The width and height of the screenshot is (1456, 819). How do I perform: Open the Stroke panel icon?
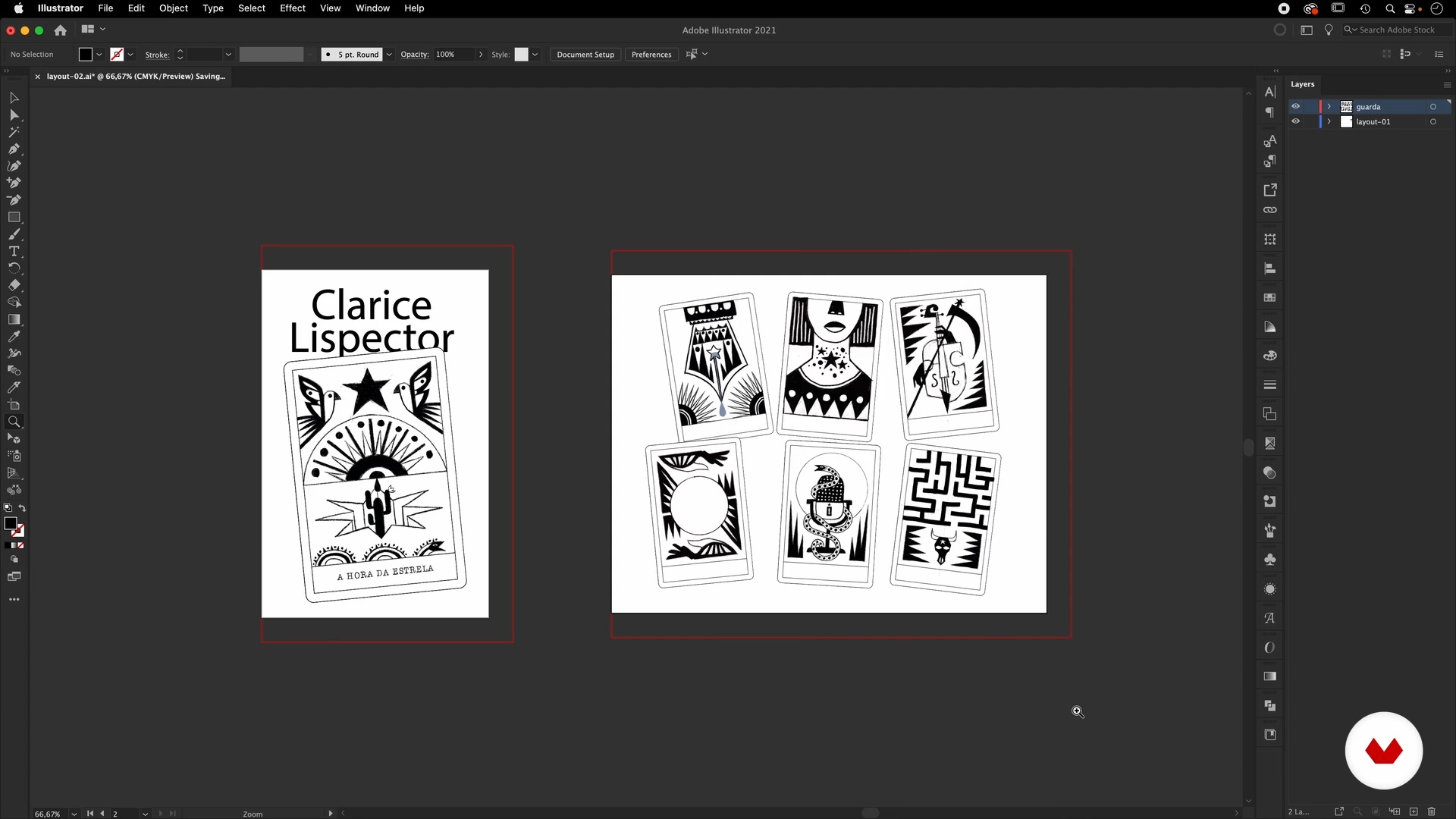click(x=1270, y=385)
